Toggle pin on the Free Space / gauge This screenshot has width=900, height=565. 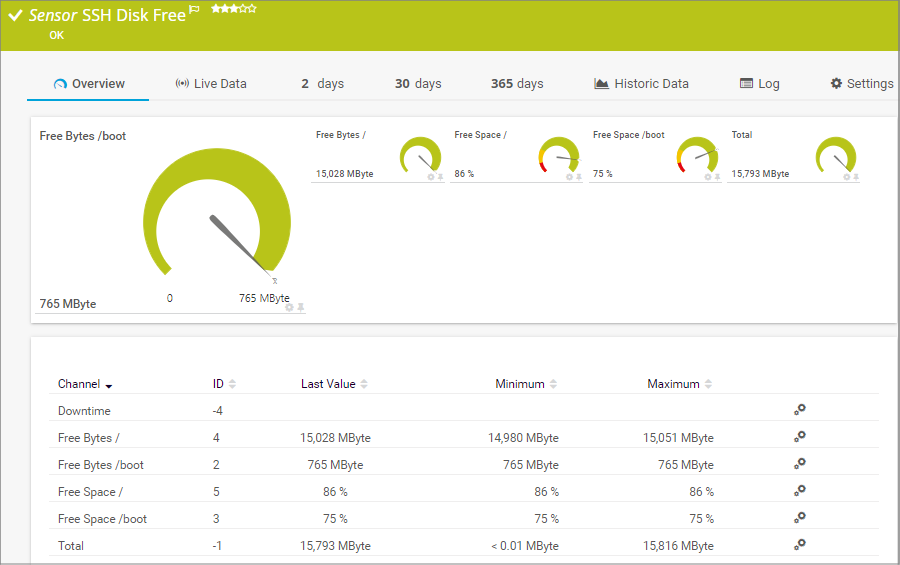coord(579,177)
